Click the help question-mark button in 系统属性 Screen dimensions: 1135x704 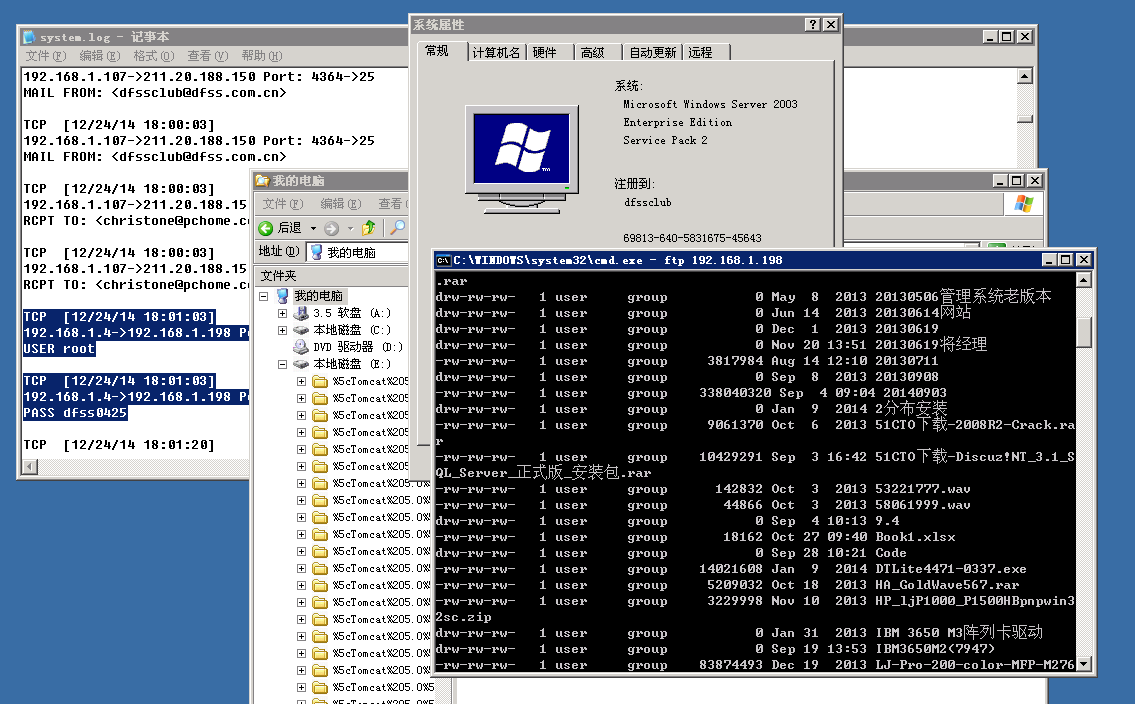coord(813,25)
